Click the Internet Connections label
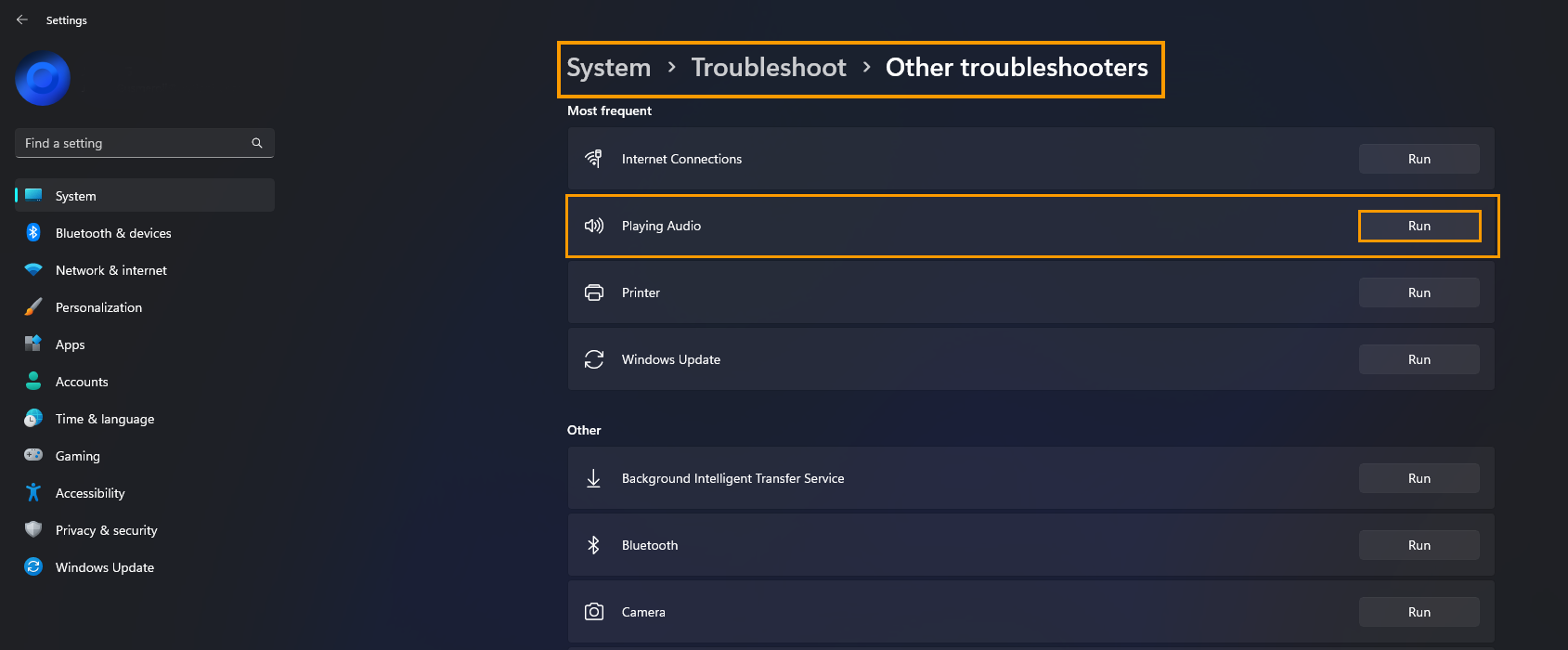This screenshot has height=650, width=1568. pyautogui.click(x=681, y=159)
